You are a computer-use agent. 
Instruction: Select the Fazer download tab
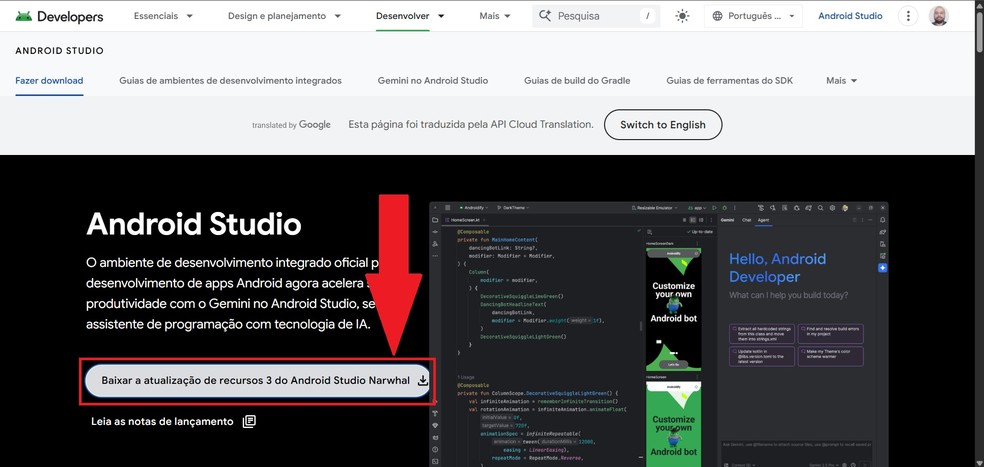[x=49, y=80]
